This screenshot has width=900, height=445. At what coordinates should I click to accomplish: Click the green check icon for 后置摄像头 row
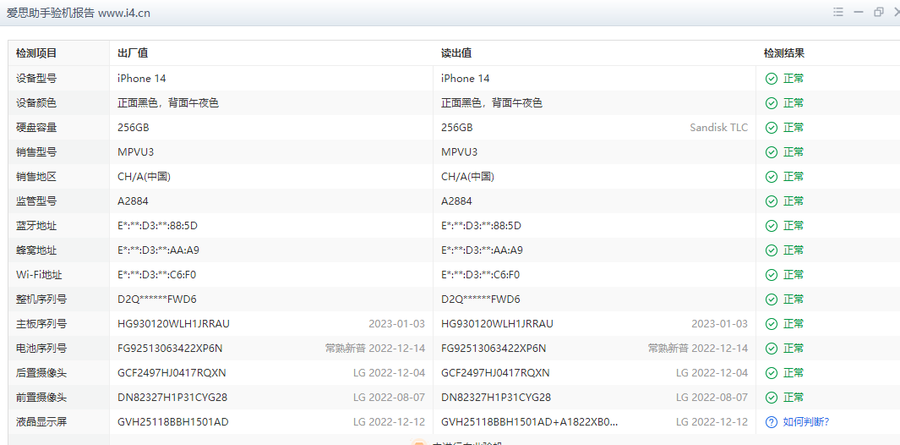tap(771, 373)
